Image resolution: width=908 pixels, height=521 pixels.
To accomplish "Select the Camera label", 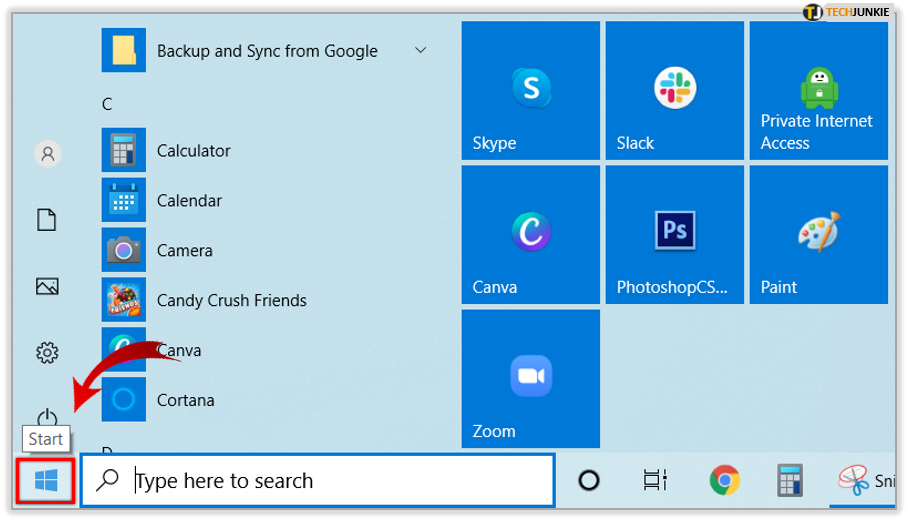I will click(x=185, y=251).
